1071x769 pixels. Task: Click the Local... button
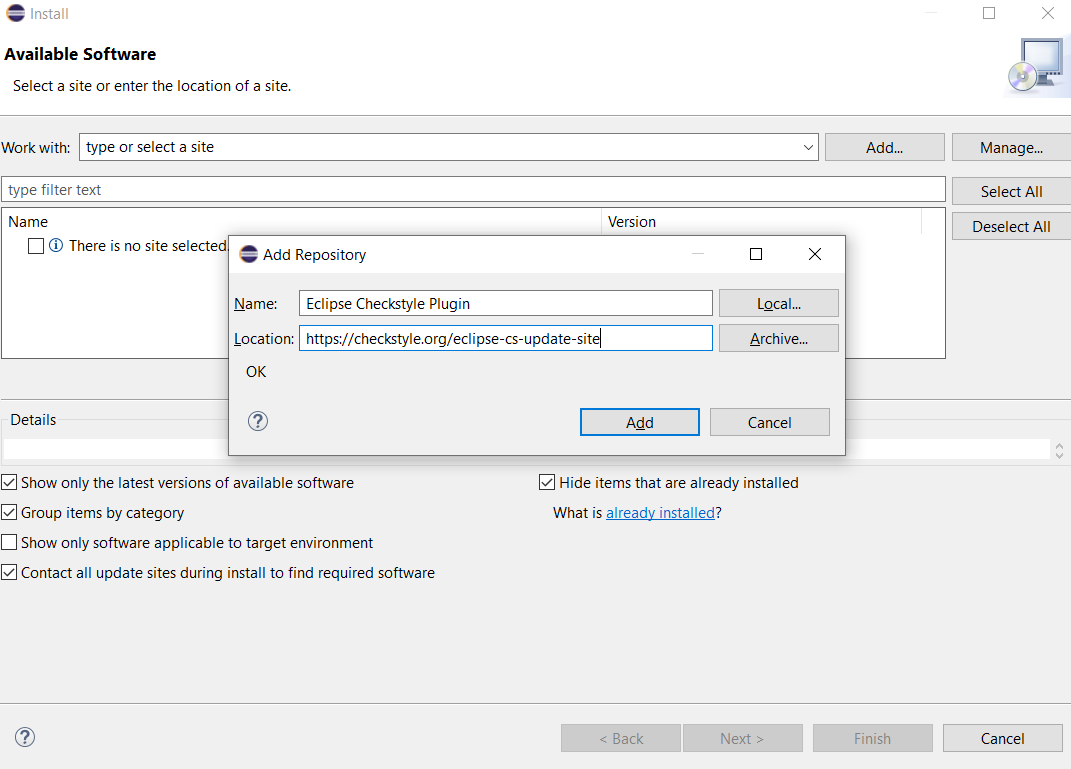point(779,303)
